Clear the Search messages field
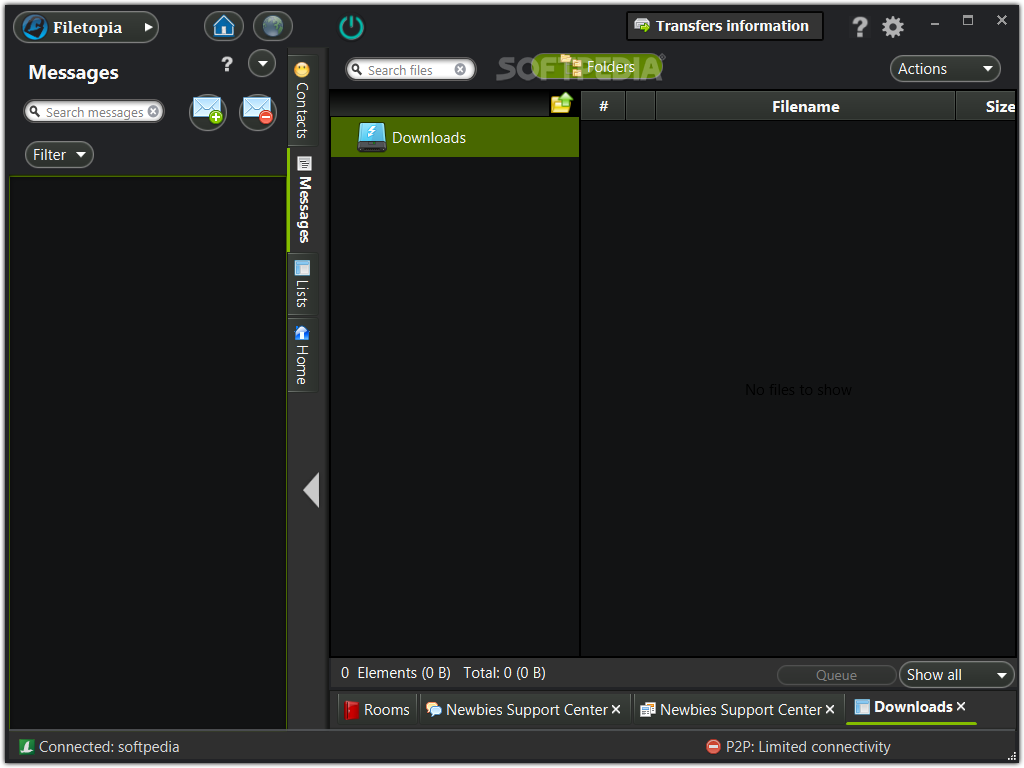Viewport: 1024px width, 768px height. (x=153, y=112)
